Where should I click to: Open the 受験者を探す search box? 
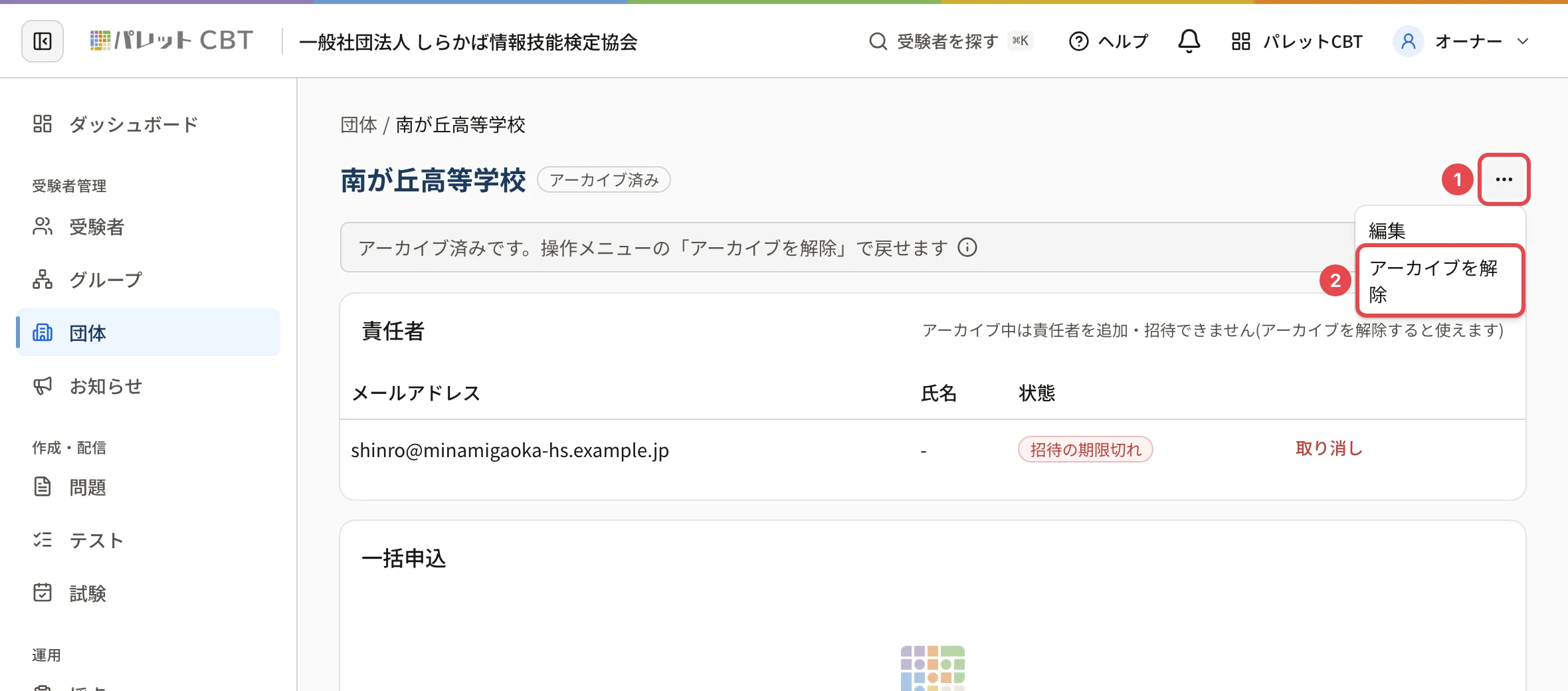(950, 41)
